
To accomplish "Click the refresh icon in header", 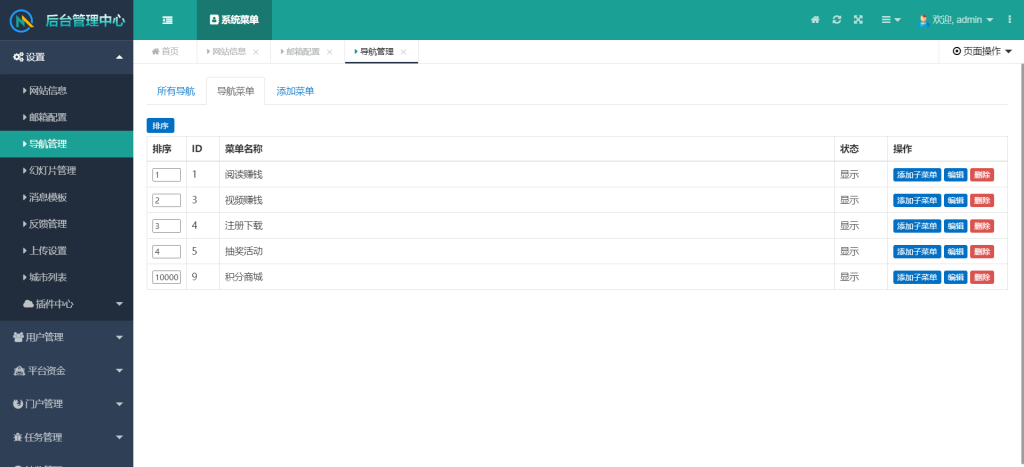I will (836, 20).
